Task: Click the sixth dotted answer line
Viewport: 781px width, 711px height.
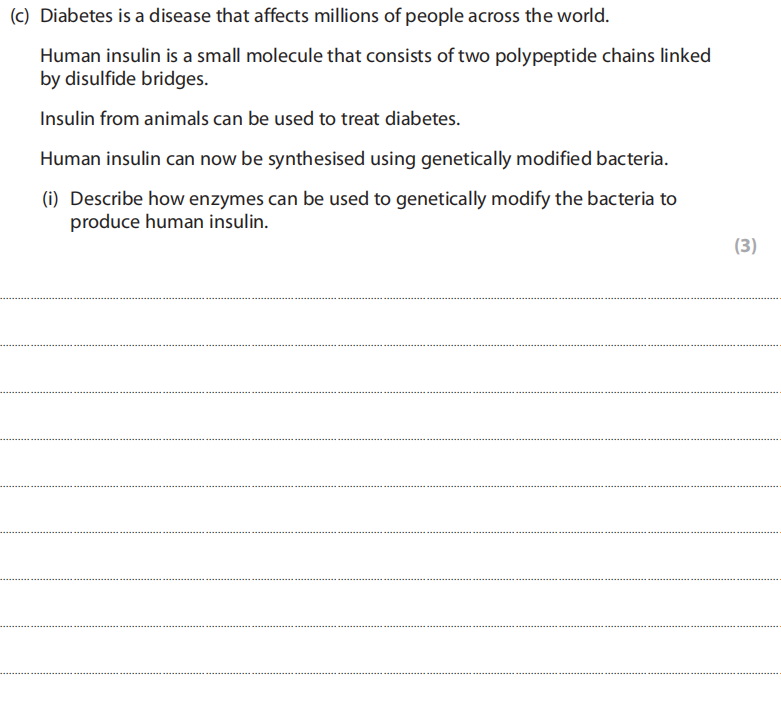Action: point(390,532)
